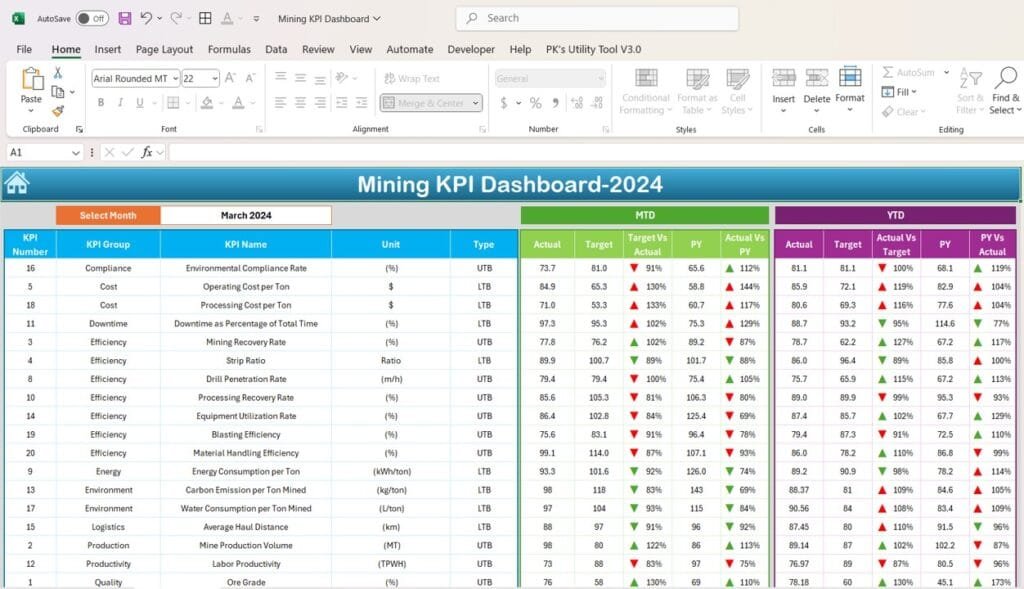Viewport: 1024px width, 589px height.
Task: Open the Borders icon in the Font group
Action: (x=172, y=102)
